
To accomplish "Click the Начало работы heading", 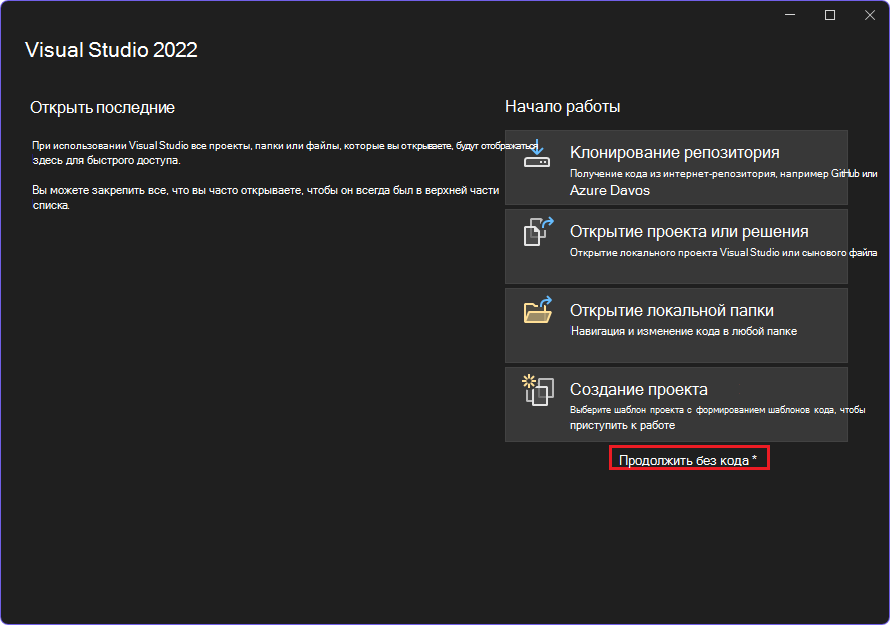I will point(562,107).
